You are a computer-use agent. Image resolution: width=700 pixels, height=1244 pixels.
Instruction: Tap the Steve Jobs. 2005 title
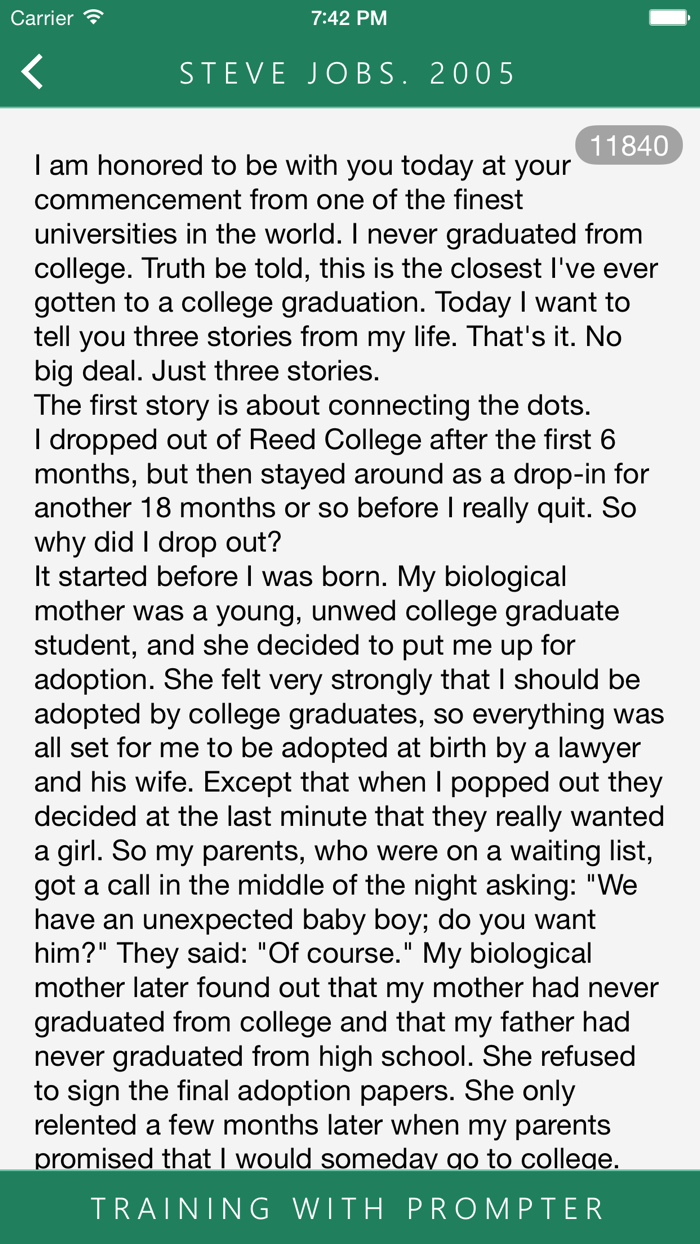(x=348, y=73)
